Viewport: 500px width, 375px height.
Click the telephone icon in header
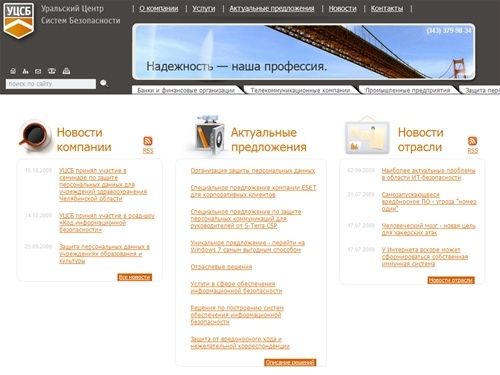52,71
